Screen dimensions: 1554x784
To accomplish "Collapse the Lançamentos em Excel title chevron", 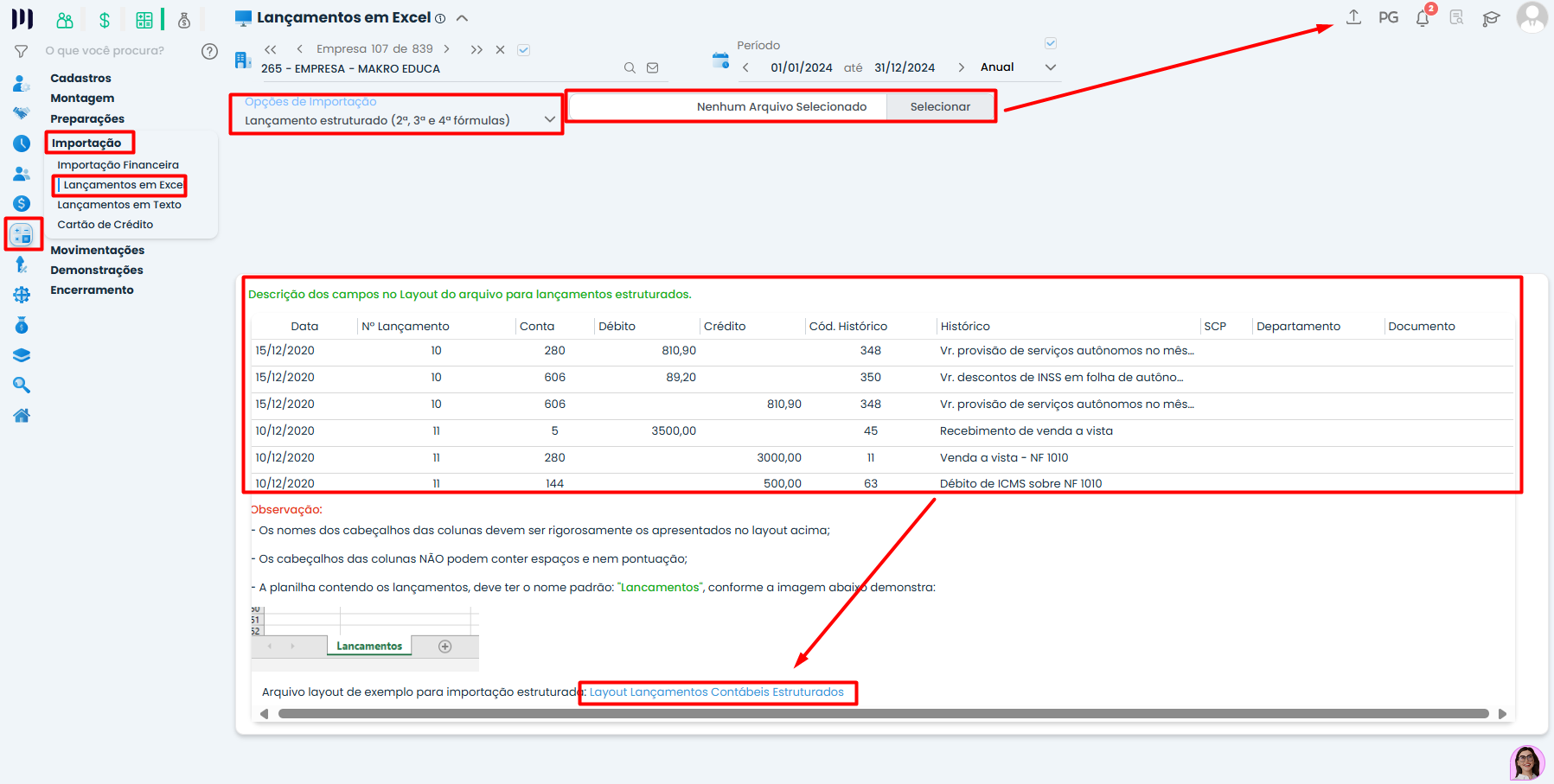I will pyautogui.click(x=463, y=18).
